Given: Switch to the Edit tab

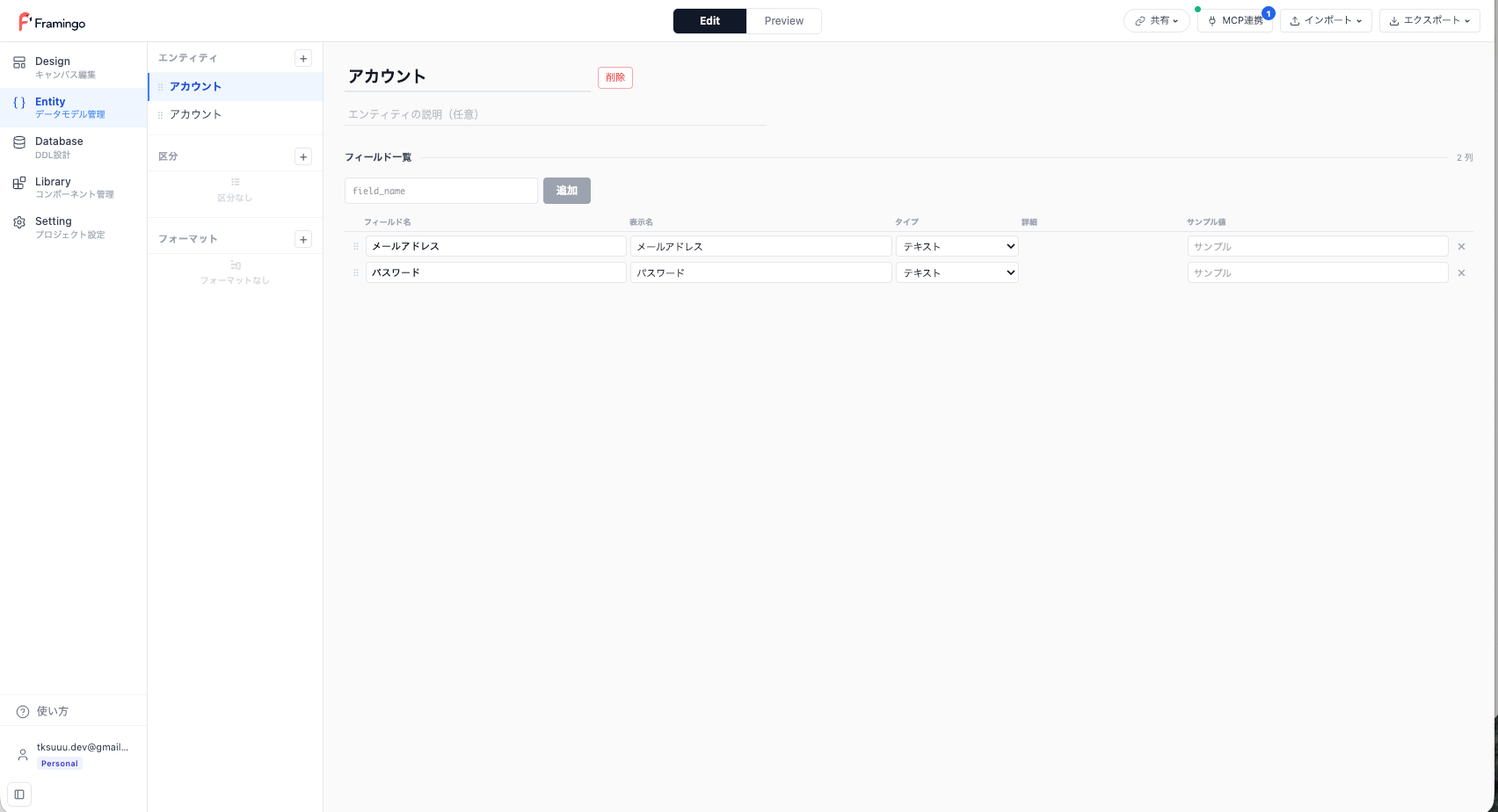Looking at the screenshot, I should pyautogui.click(x=709, y=21).
